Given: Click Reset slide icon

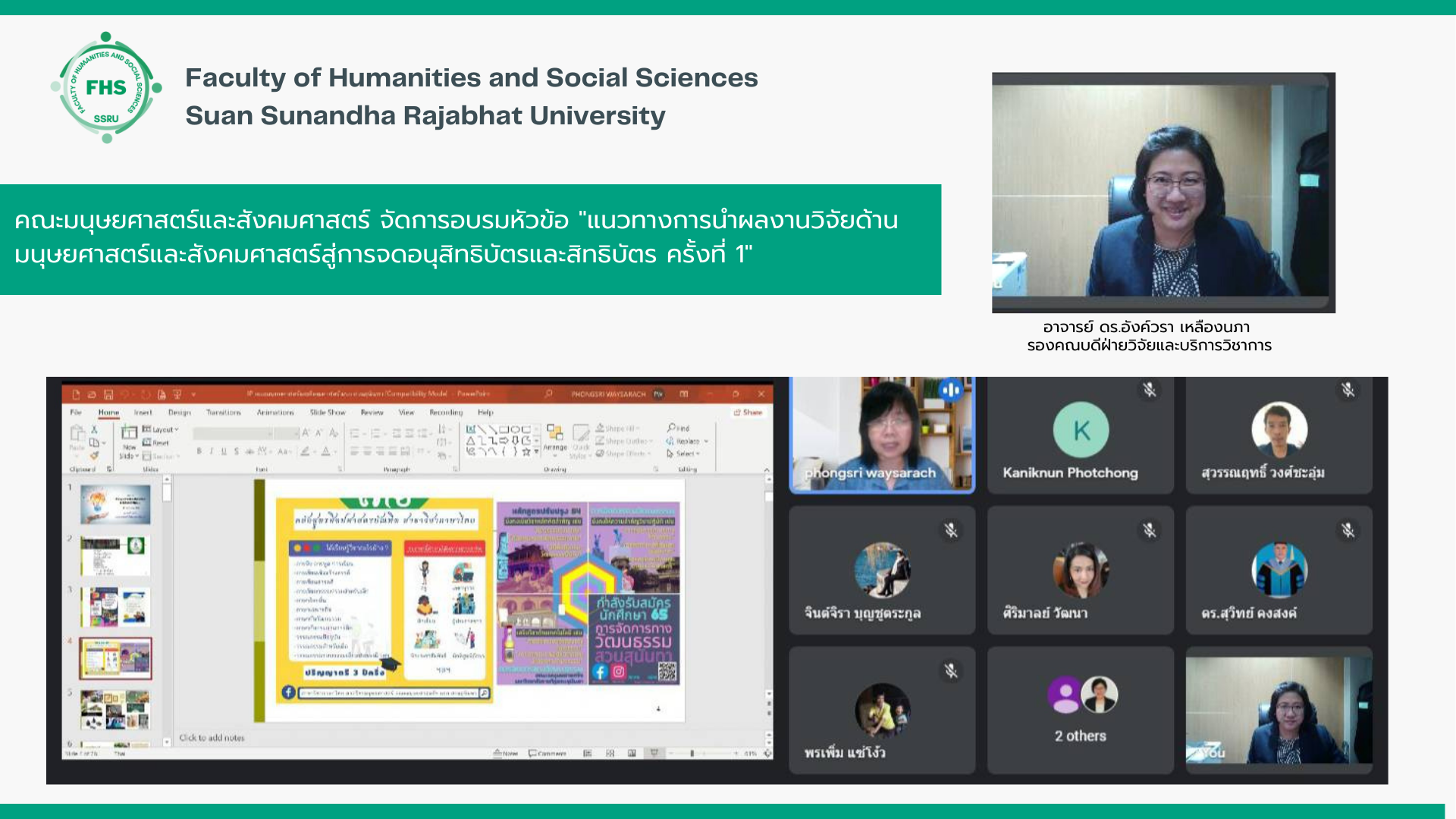Looking at the screenshot, I should [147, 442].
